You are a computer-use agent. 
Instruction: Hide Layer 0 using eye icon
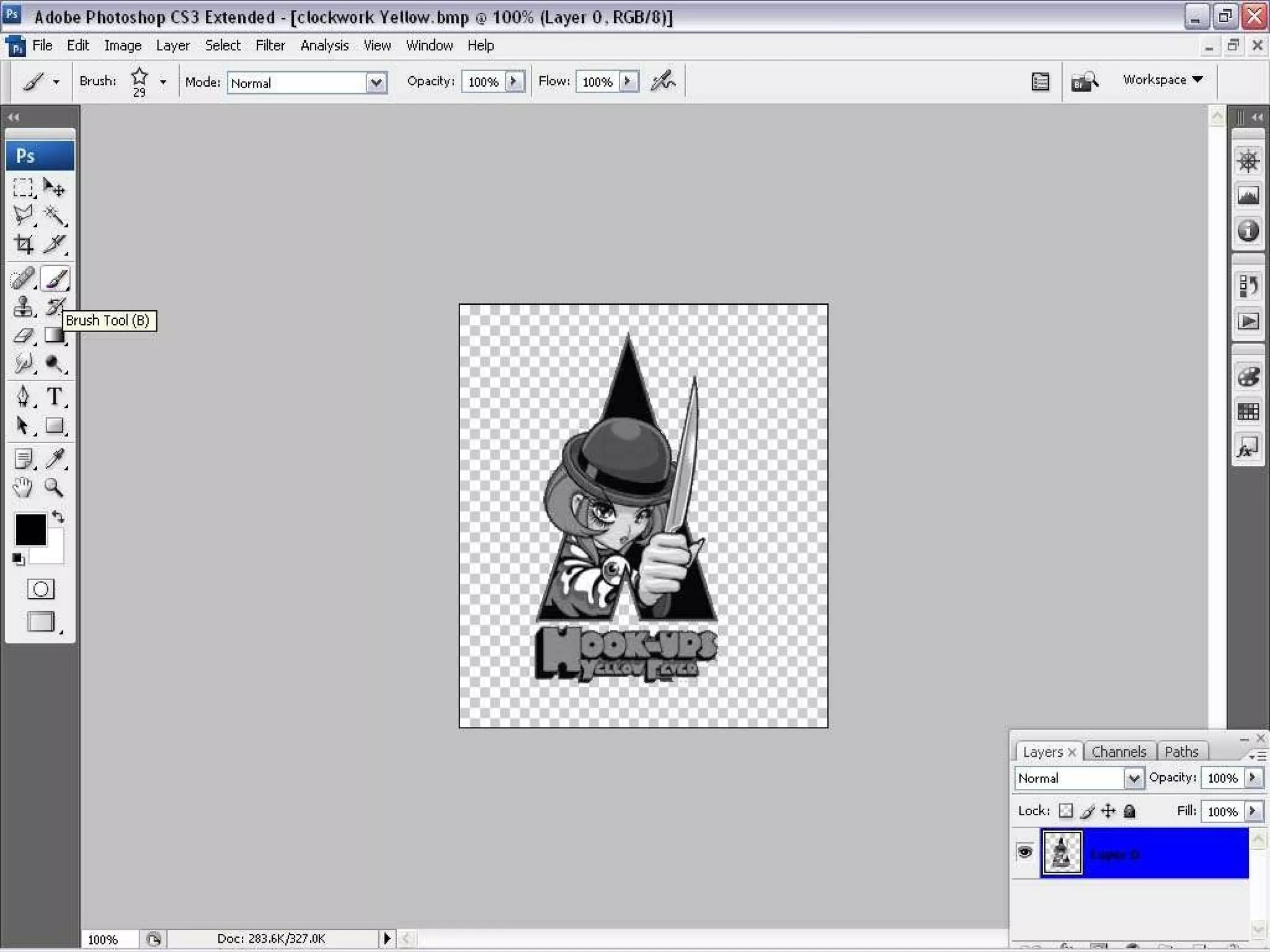tap(1024, 852)
